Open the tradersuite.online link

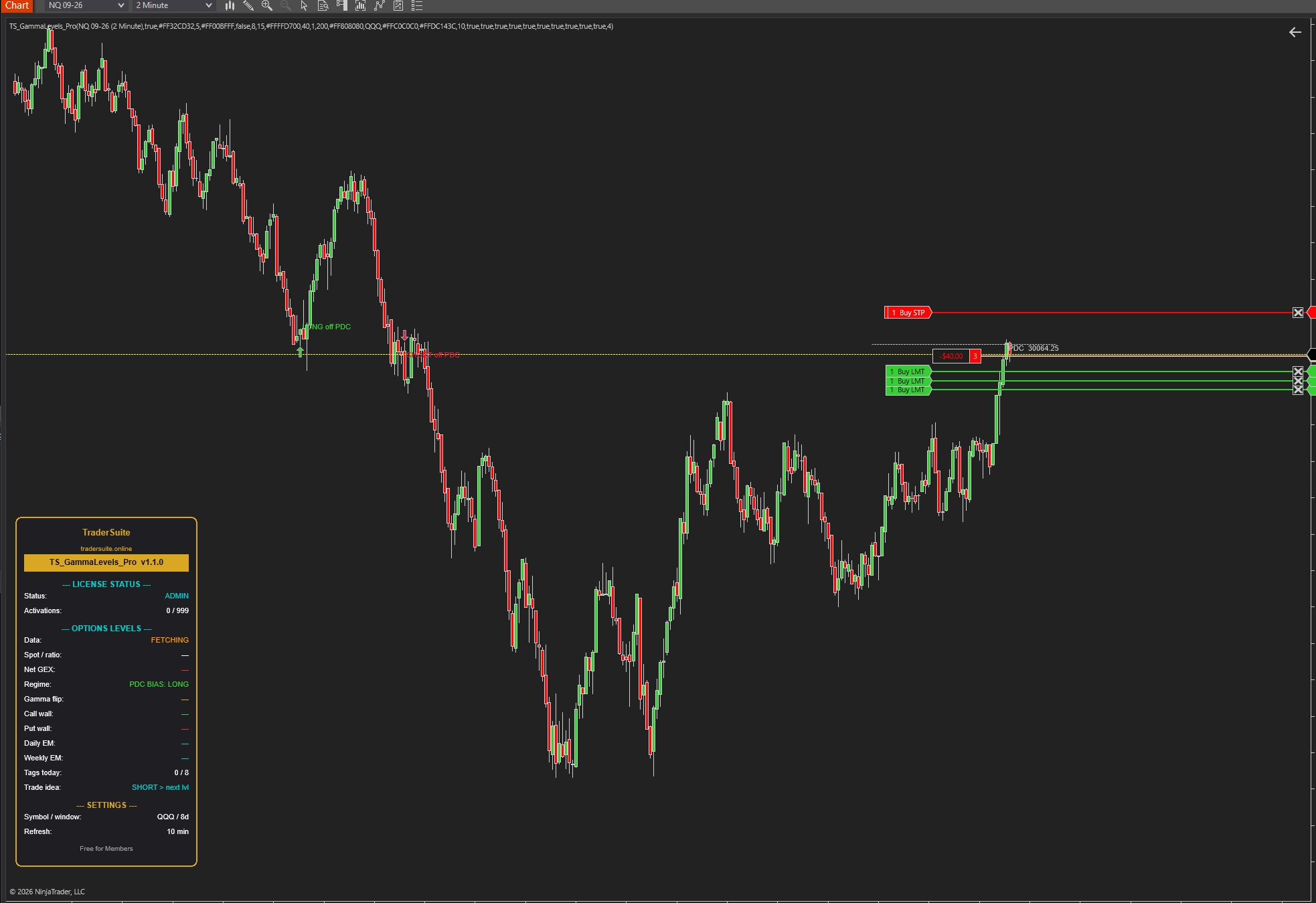tap(106, 549)
